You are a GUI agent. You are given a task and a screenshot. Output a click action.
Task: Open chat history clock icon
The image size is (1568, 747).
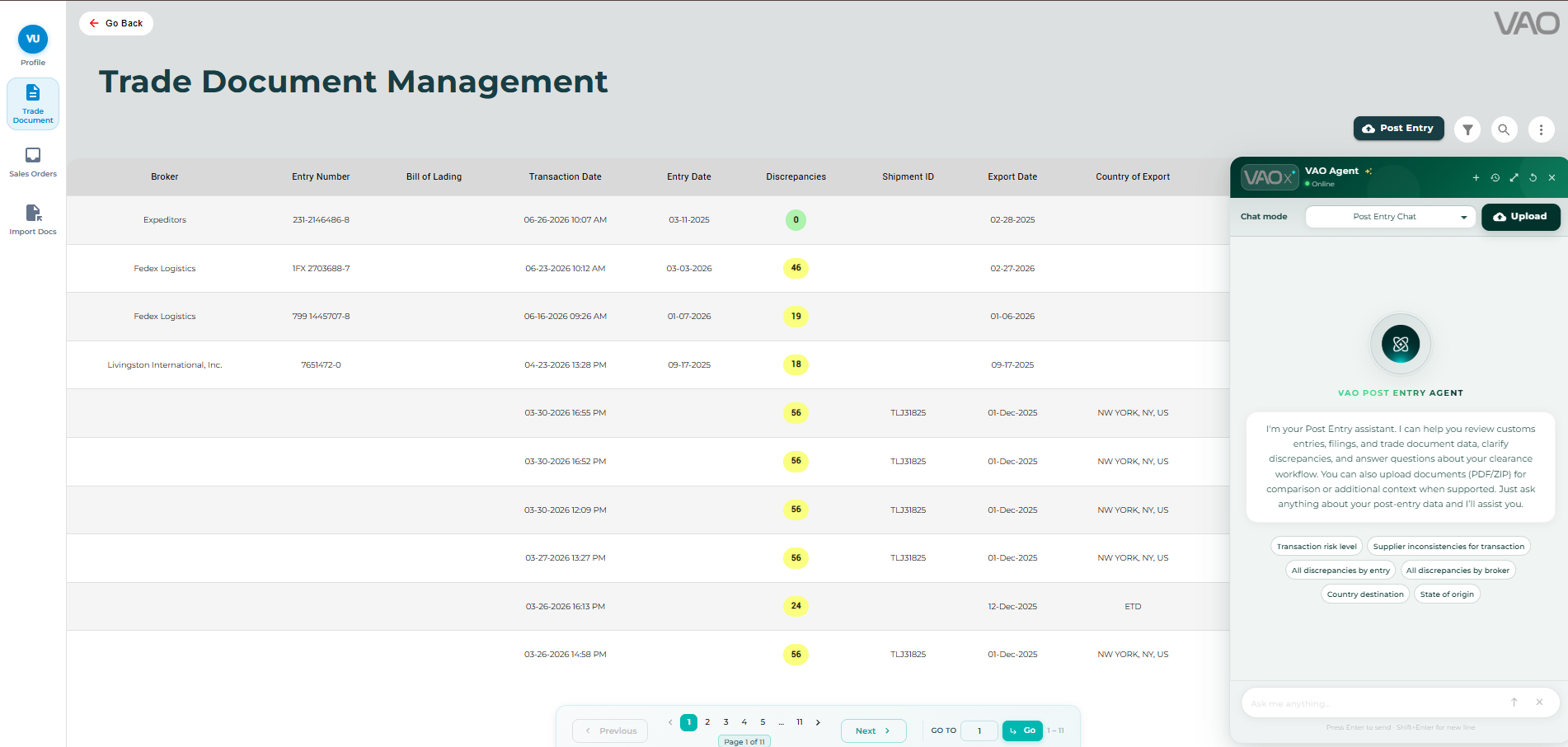(x=1495, y=177)
